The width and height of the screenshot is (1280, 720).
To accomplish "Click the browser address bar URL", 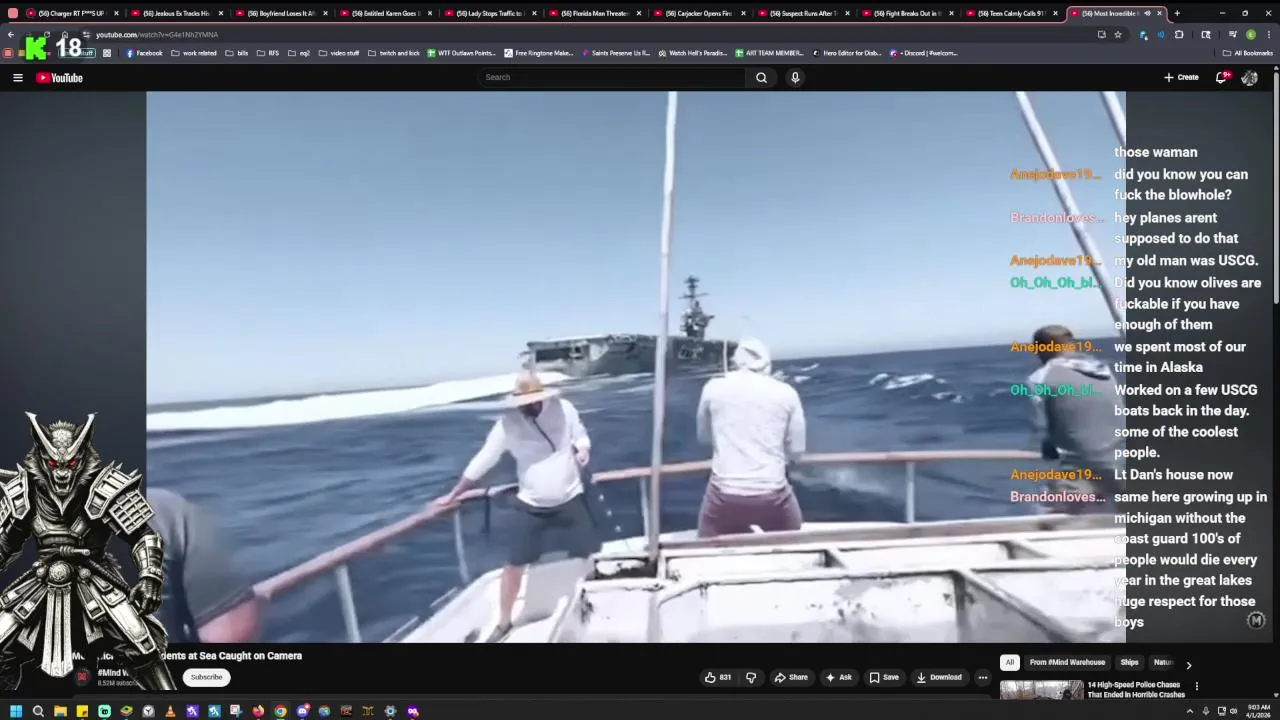I will coord(156,34).
